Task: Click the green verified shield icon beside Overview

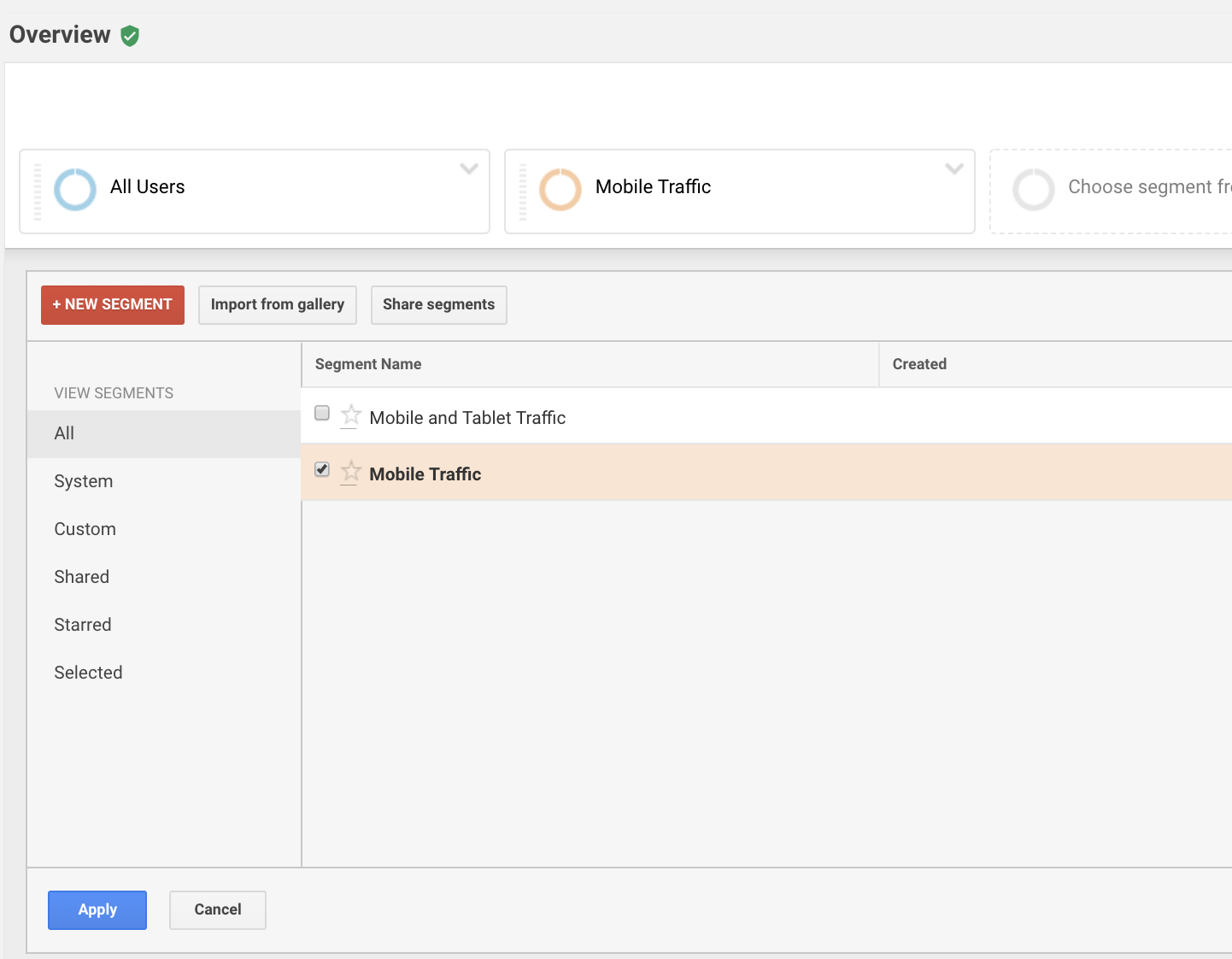Action: (130, 36)
